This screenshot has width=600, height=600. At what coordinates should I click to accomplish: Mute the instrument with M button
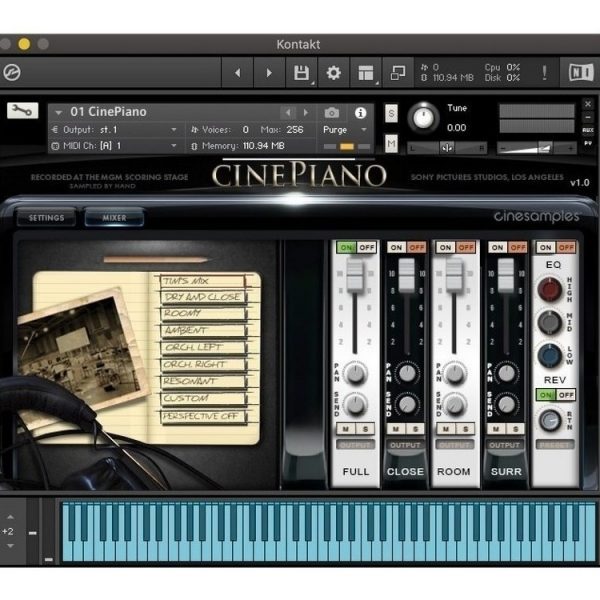click(391, 143)
